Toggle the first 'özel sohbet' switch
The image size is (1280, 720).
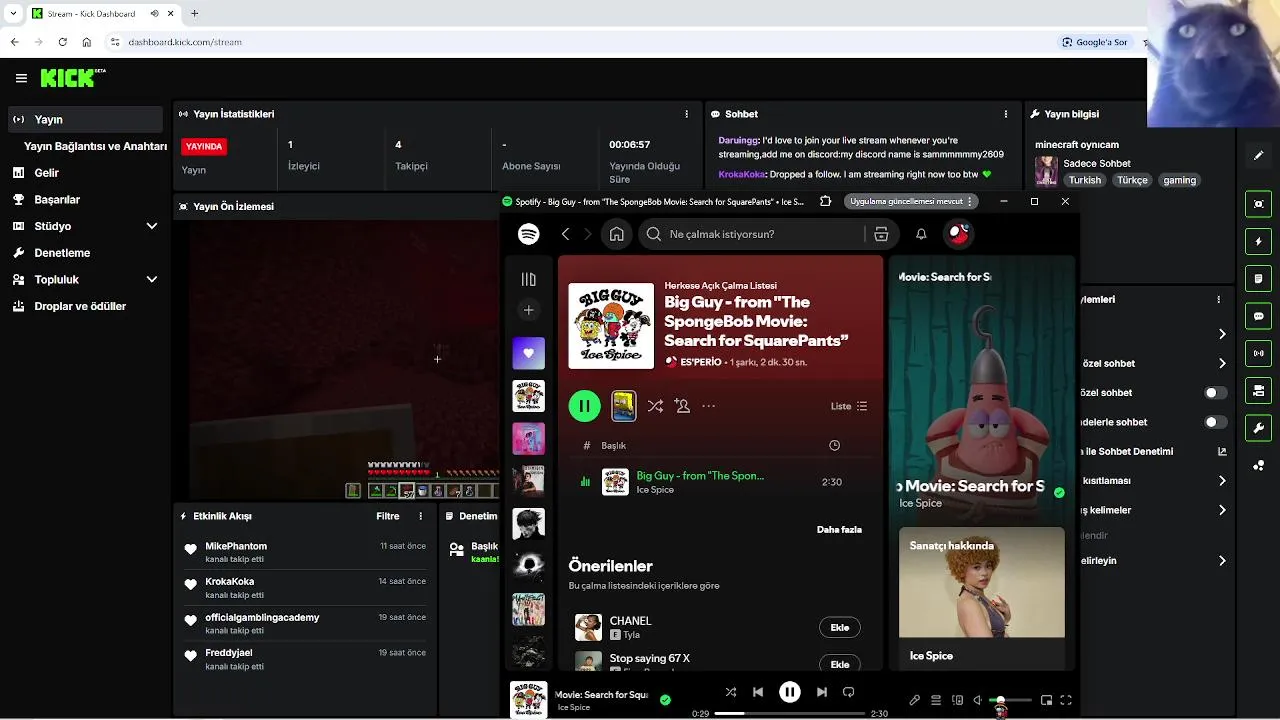pyautogui.click(x=1215, y=393)
